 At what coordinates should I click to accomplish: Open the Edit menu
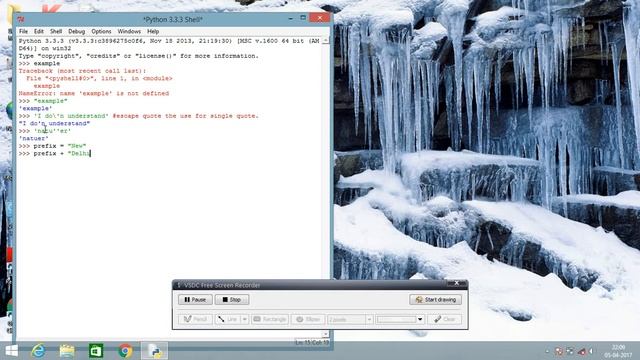[38, 31]
